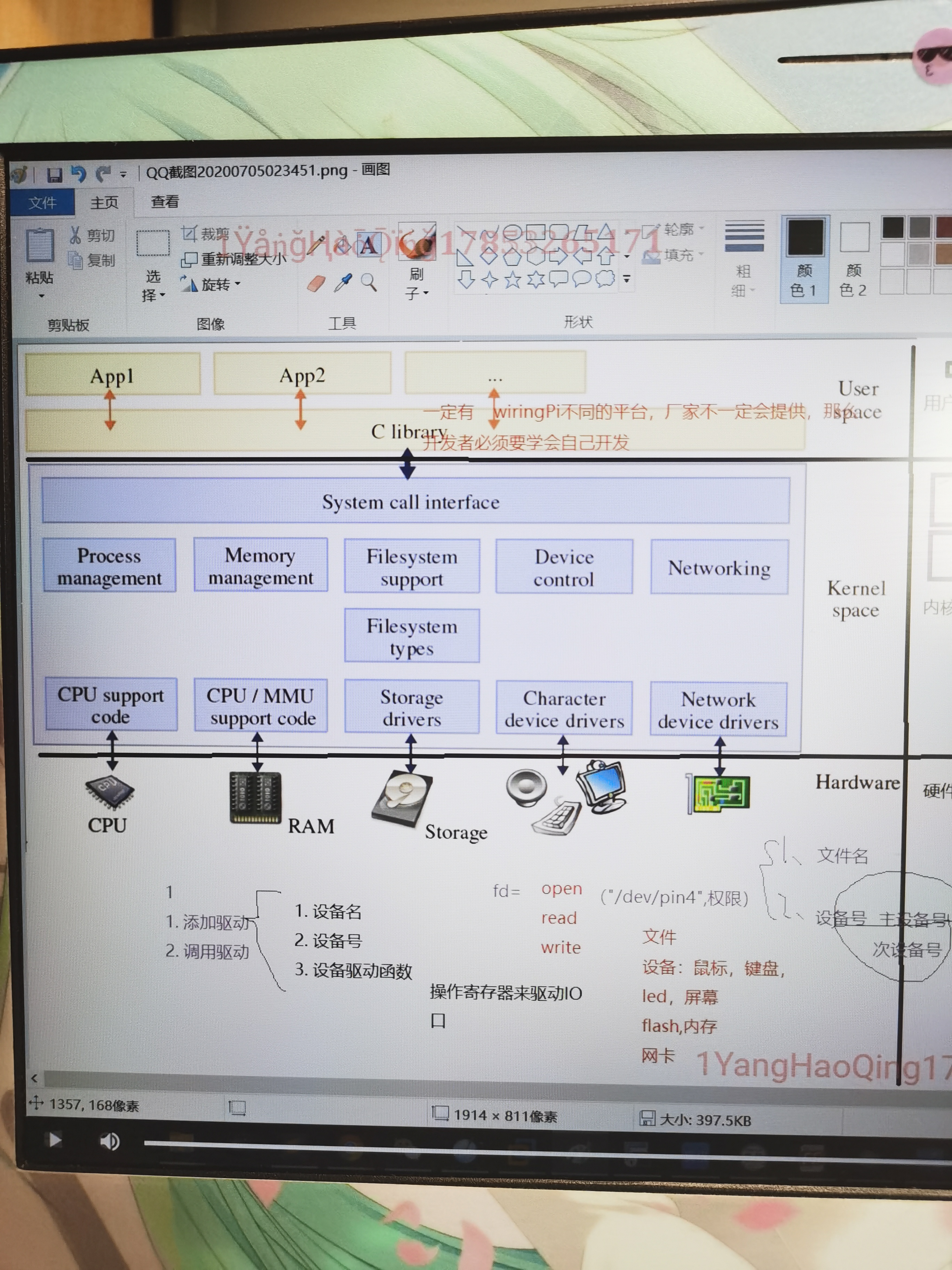Viewport: 952px width, 1270px height.
Task: Toggle mute with the speaker icon
Action: [x=110, y=1141]
